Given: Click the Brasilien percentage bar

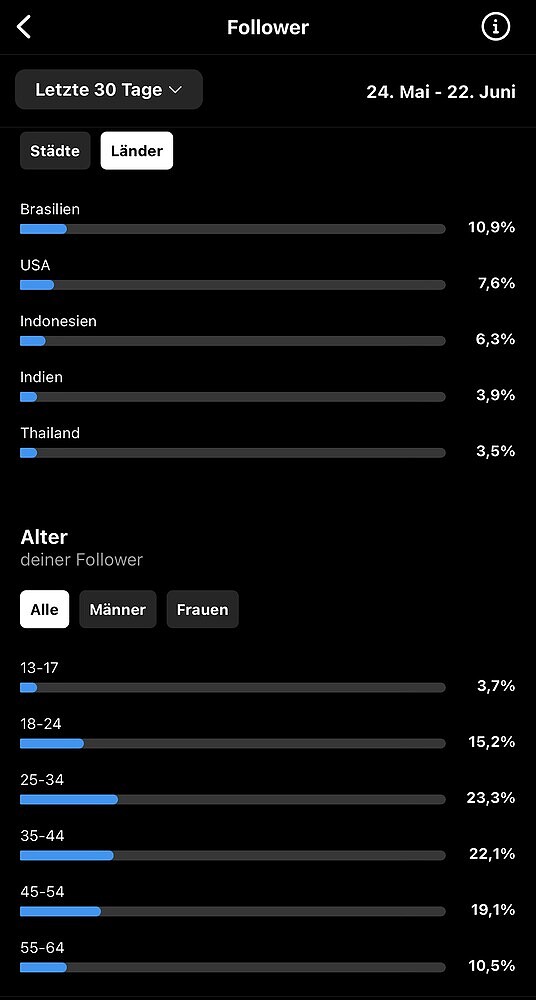Looking at the screenshot, I should click(x=233, y=229).
